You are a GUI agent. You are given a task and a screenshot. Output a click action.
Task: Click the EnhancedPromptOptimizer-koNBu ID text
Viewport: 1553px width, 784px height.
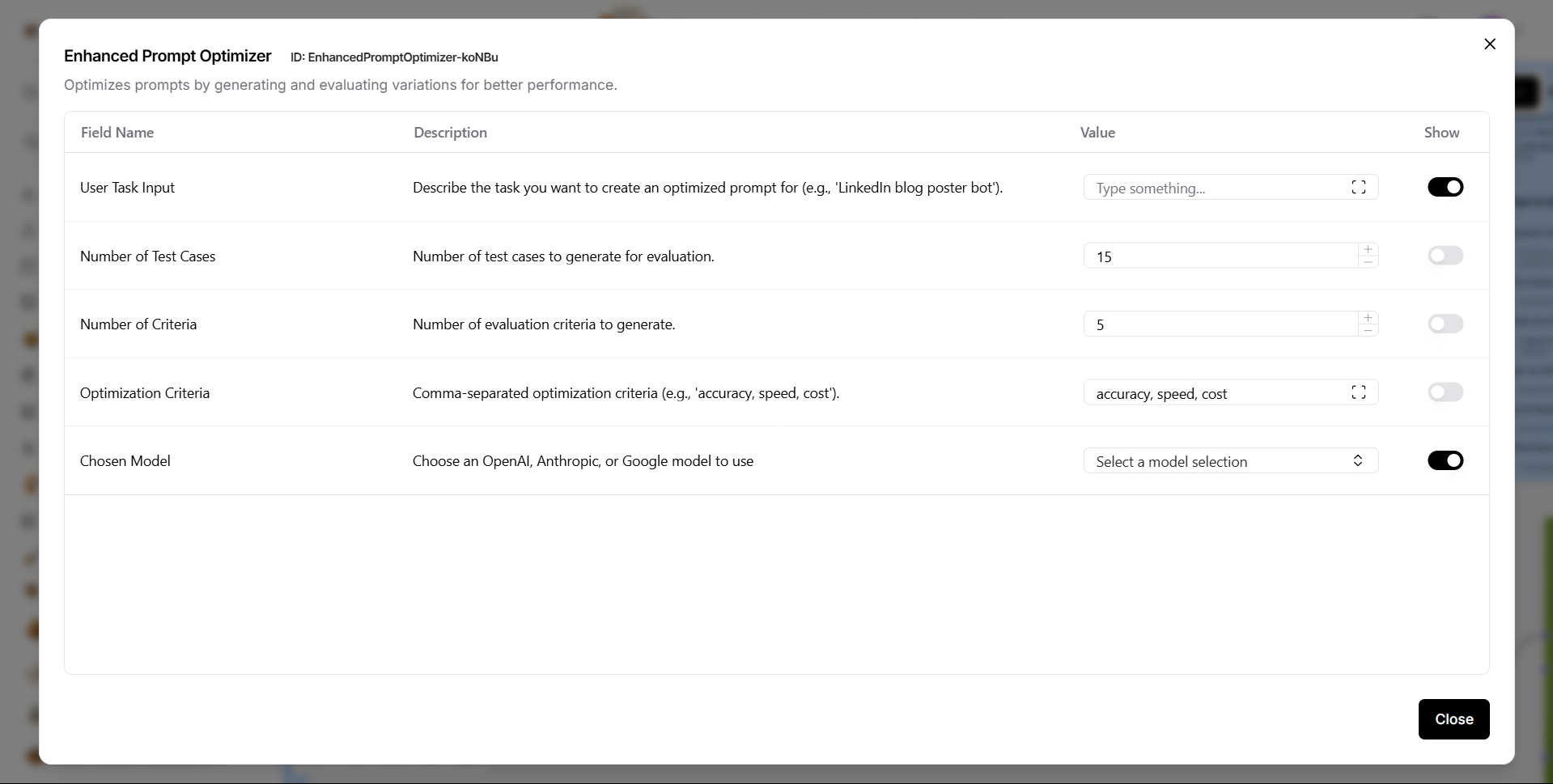point(394,57)
